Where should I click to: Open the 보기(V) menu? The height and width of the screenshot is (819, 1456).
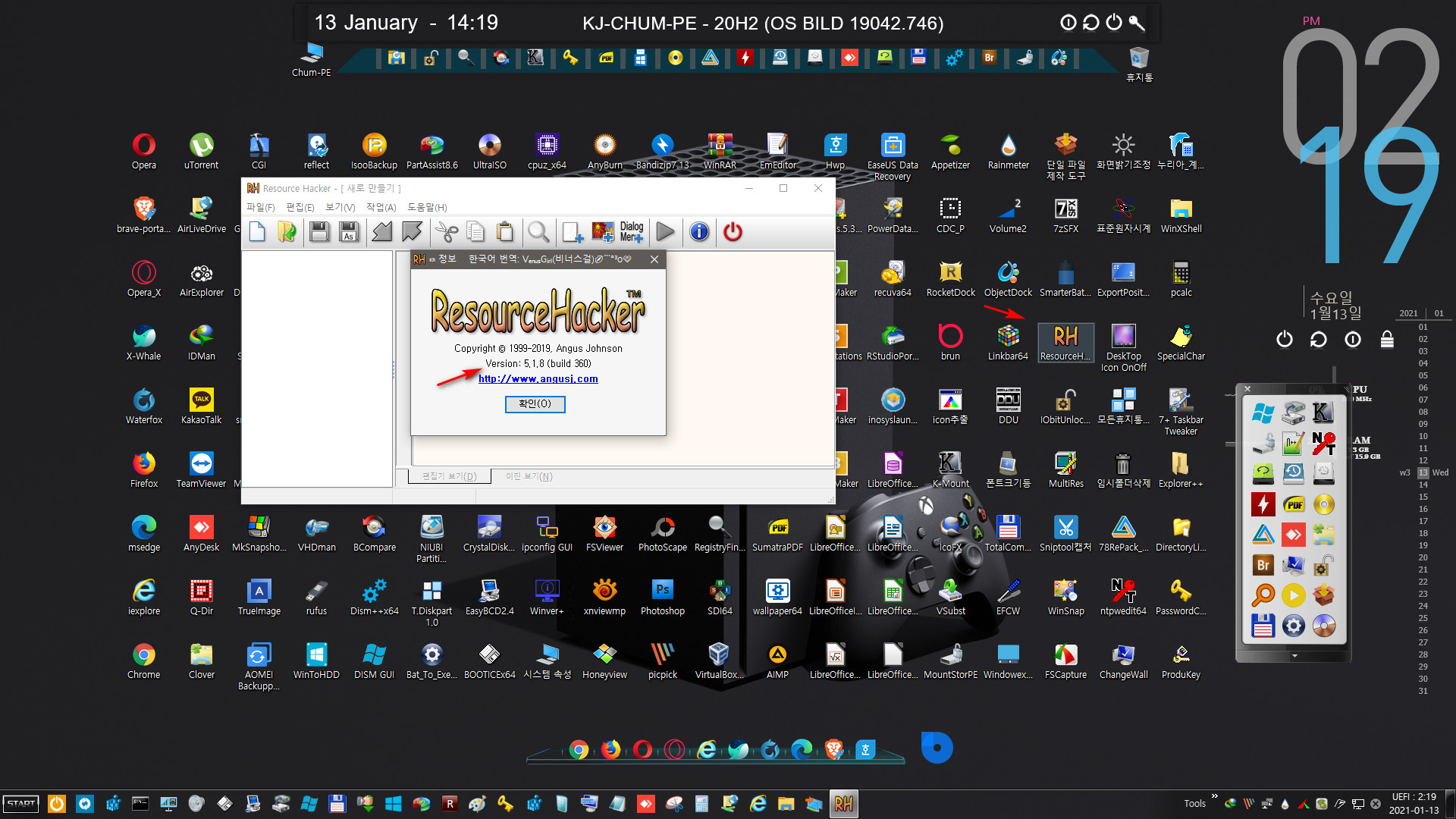coord(340,207)
